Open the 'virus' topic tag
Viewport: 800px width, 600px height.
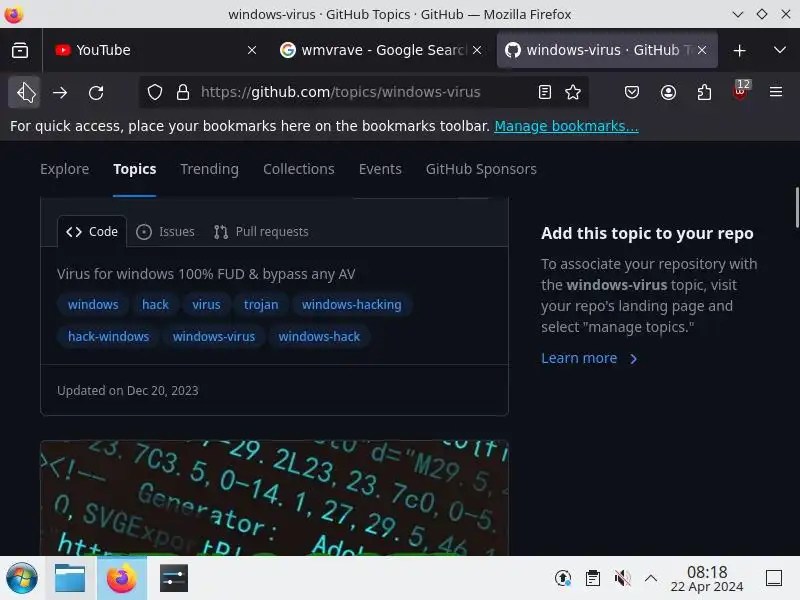[x=206, y=305]
